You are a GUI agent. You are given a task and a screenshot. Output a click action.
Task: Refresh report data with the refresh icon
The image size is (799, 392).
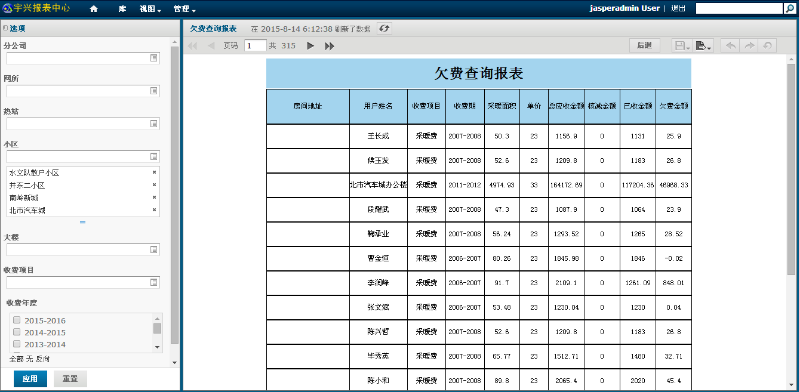pos(385,29)
